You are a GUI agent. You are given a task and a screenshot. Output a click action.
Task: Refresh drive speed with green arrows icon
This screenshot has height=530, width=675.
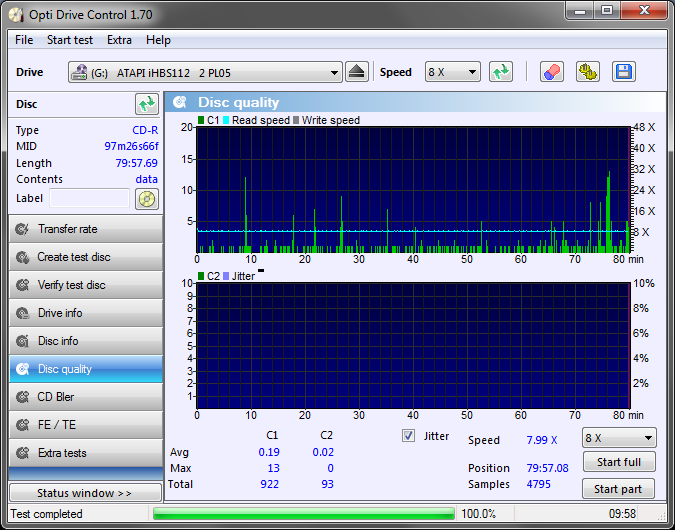tap(501, 72)
